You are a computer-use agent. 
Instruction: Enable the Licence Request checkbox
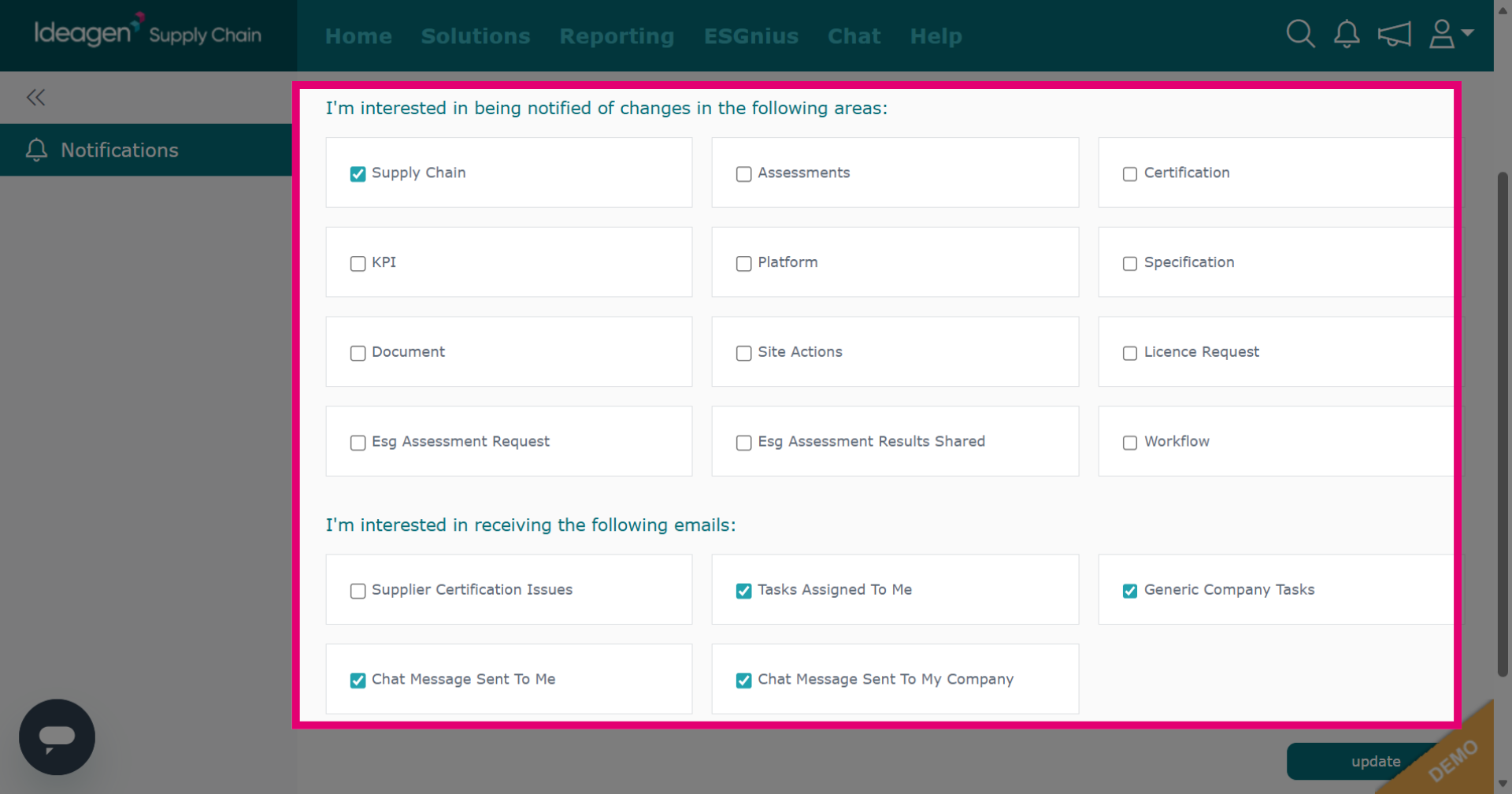[x=1129, y=353]
